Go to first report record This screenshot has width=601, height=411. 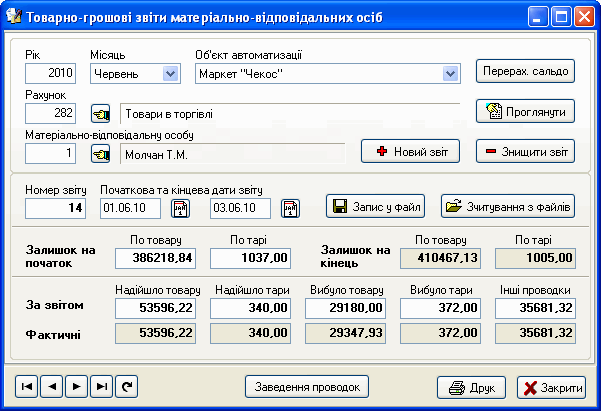pos(26,386)
